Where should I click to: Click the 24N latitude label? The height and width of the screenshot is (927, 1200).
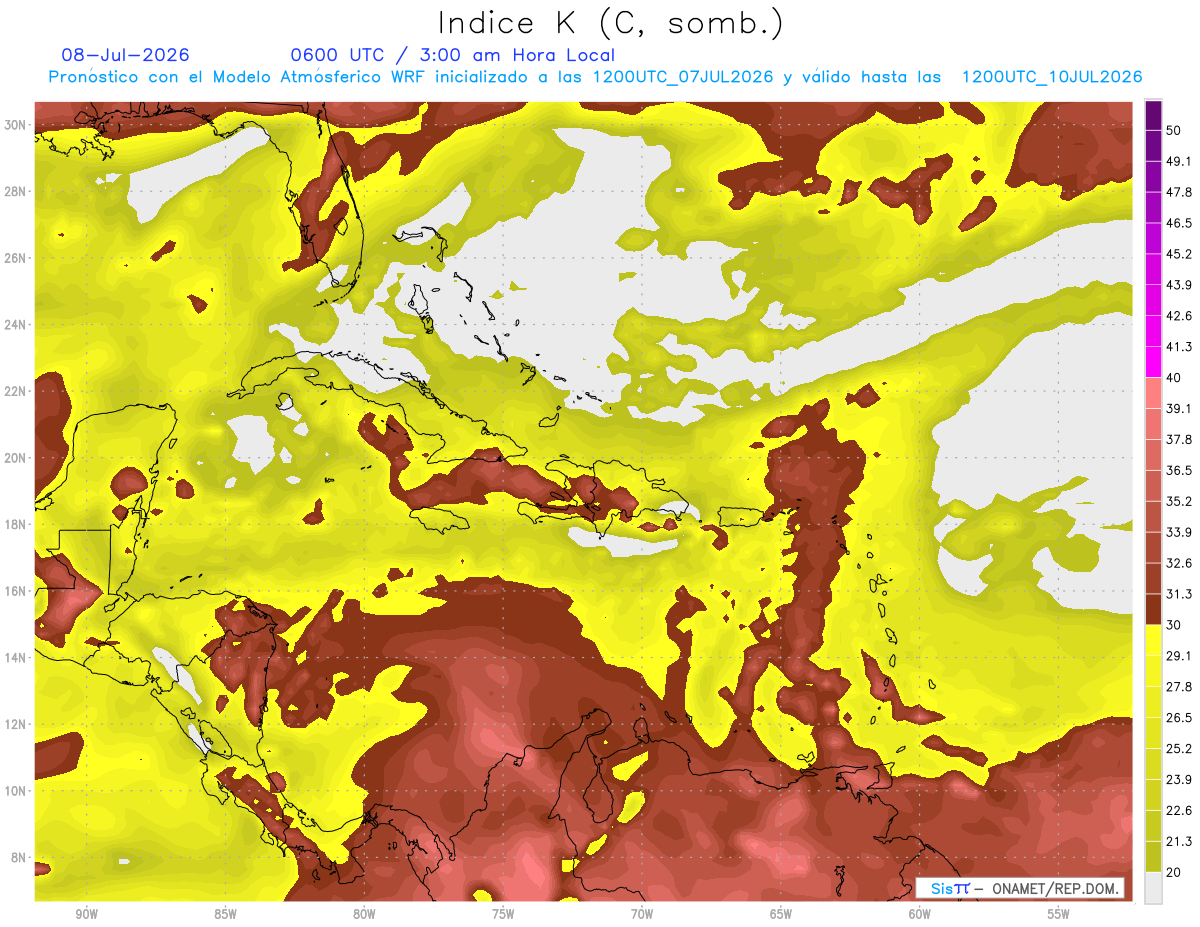[x=16, y=325]
